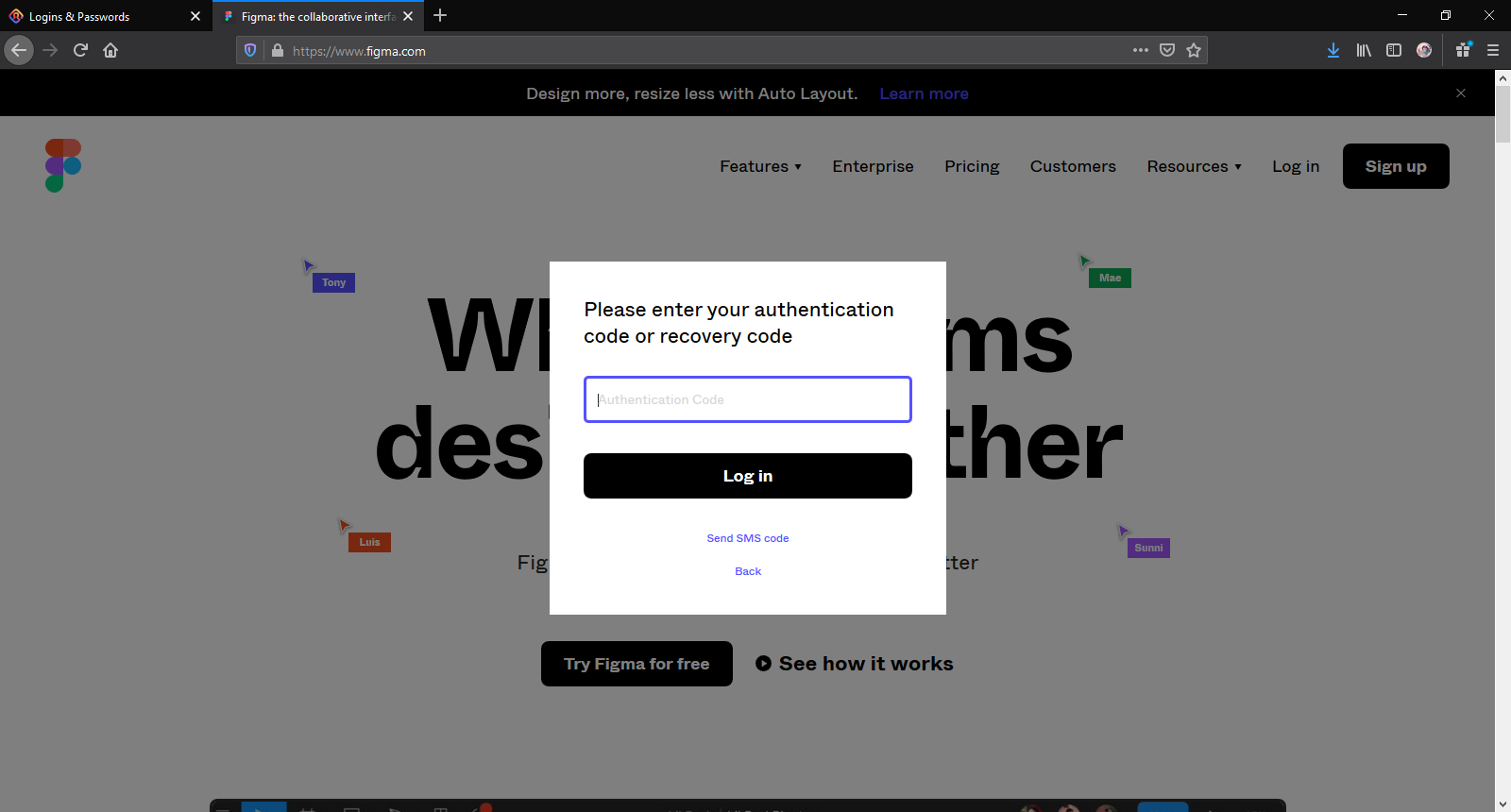Click the page vertical scrollbar thumb
The width and height of the screenshot is (1511, 812).
click(x=1503, y=115)
